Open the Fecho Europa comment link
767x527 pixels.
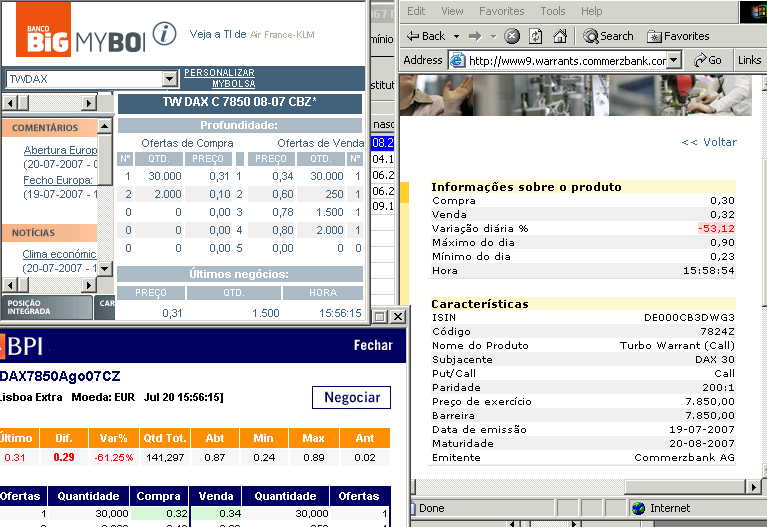point(58,180)
